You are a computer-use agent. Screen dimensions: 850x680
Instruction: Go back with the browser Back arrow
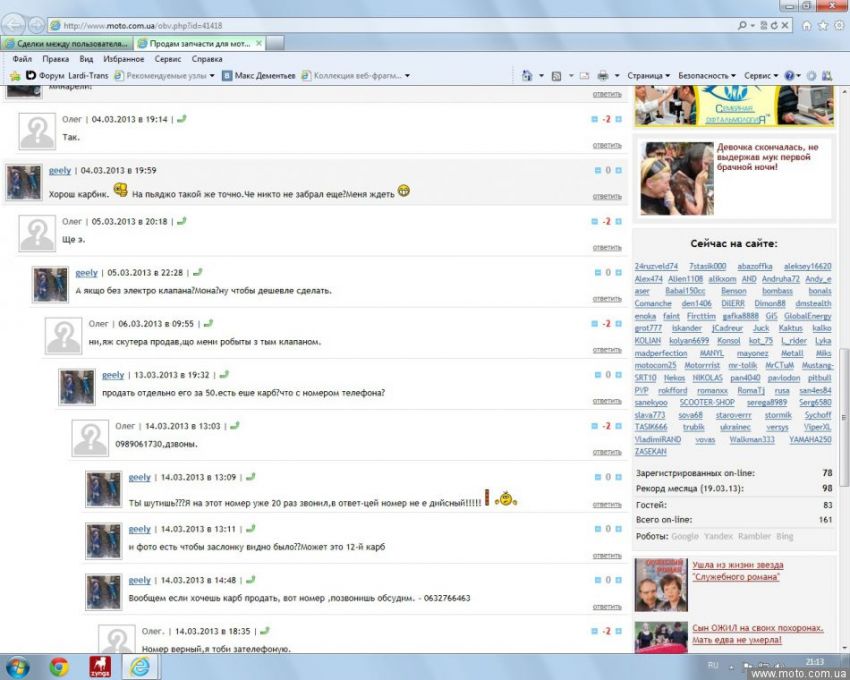pos(13,25)
